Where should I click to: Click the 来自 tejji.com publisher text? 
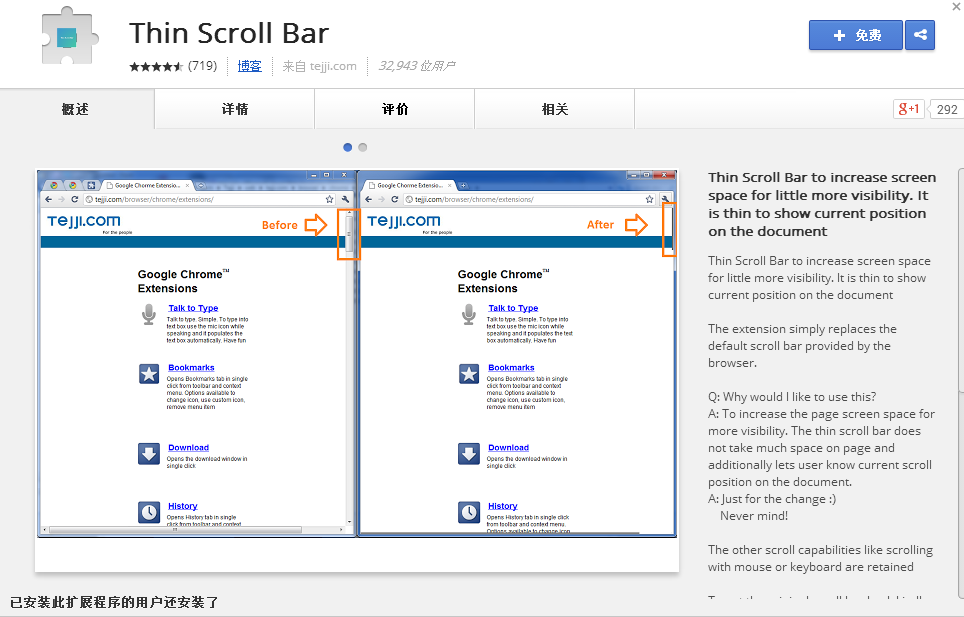(x=319, y=66)
